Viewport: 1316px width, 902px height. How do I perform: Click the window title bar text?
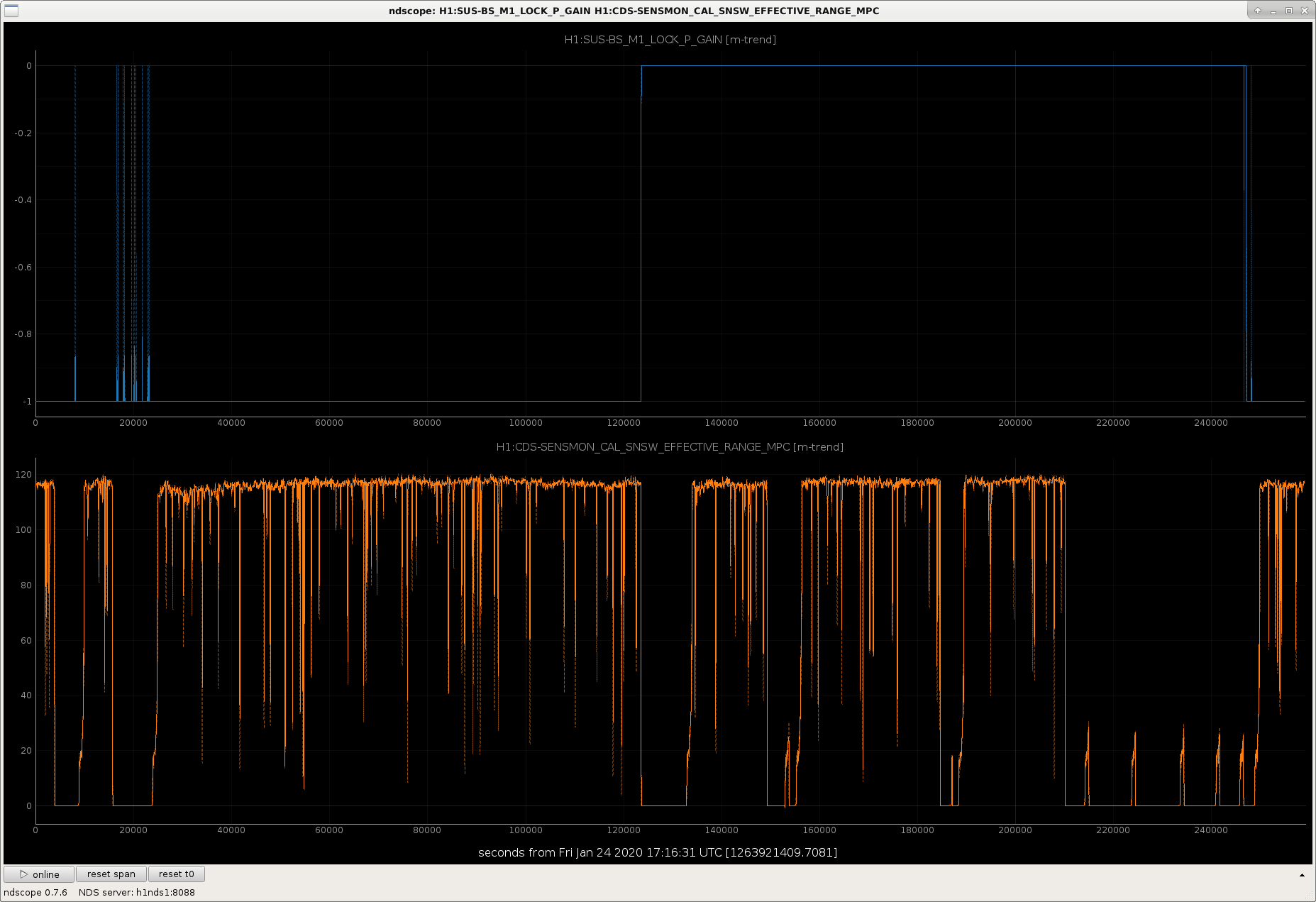tap(634, 11)
